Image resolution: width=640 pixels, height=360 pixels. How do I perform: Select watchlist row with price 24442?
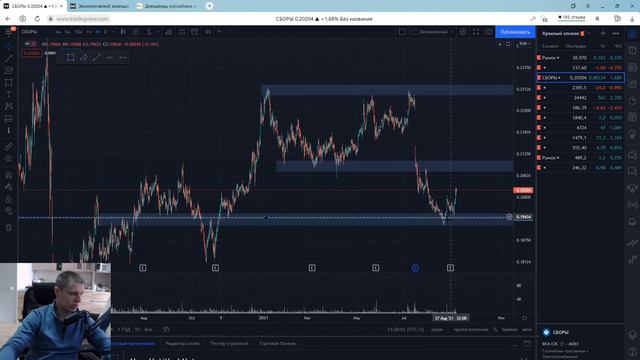click(x=580, y=98)
